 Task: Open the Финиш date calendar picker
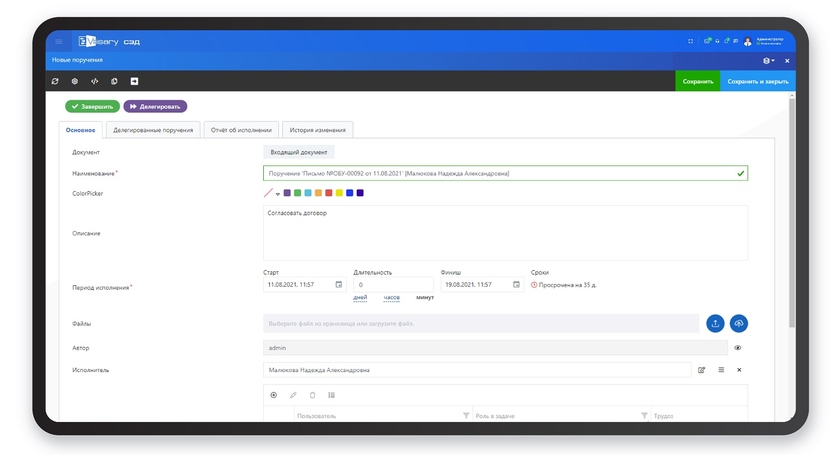click(x=516, y=285)
